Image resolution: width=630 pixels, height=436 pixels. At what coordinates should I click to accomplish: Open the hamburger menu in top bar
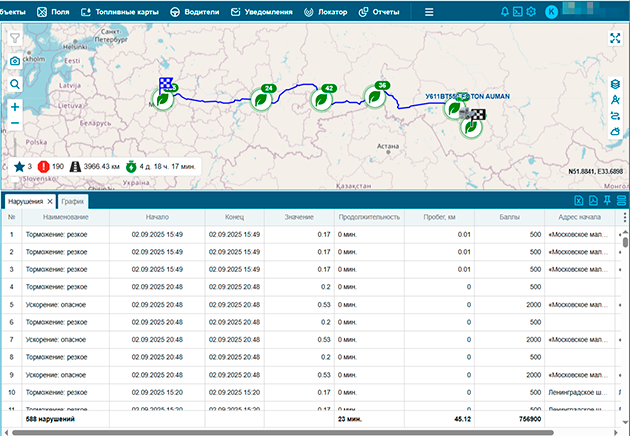click(429, 12)
